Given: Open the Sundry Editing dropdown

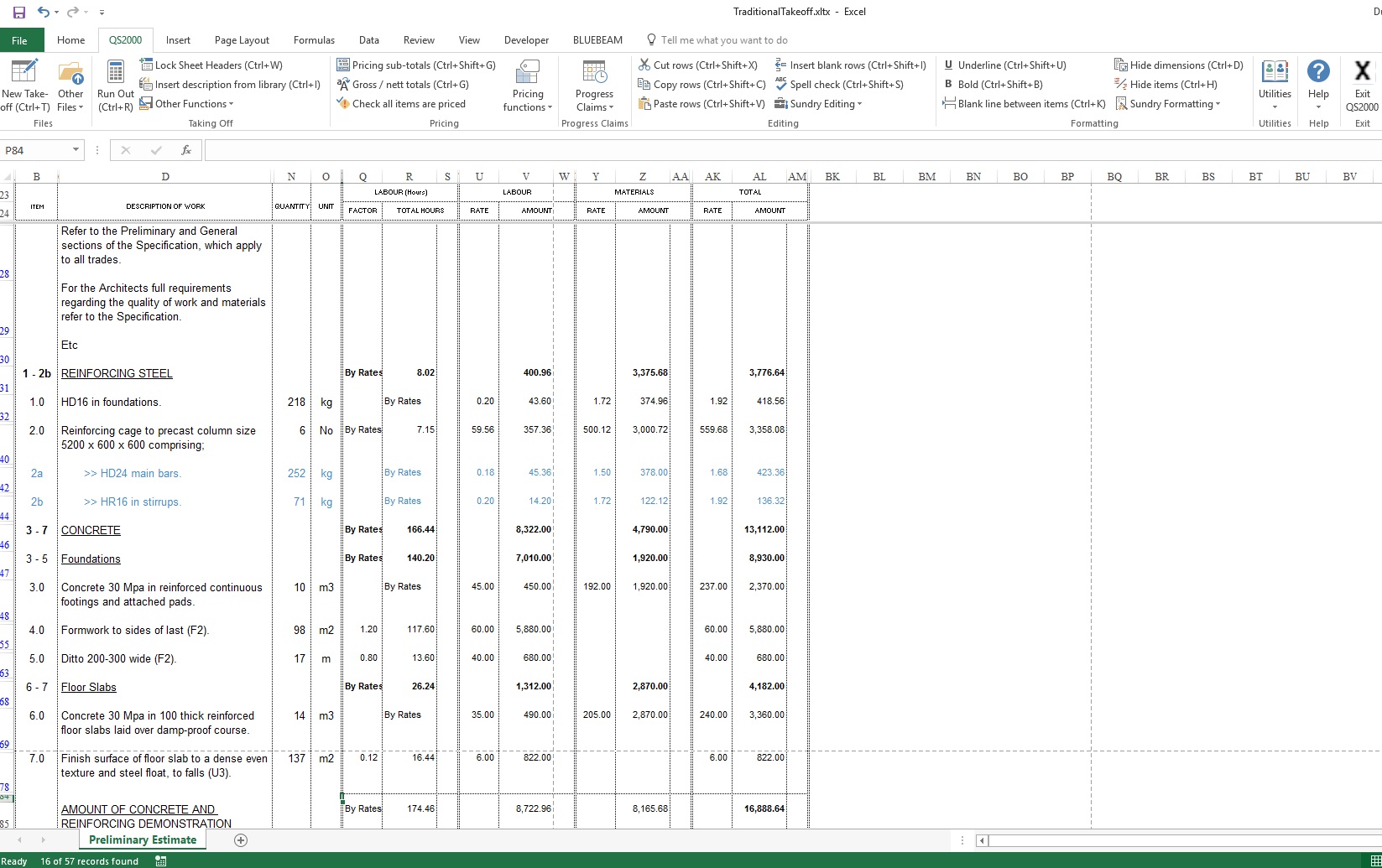Looking at the screenshot, I should coord(826,104).
